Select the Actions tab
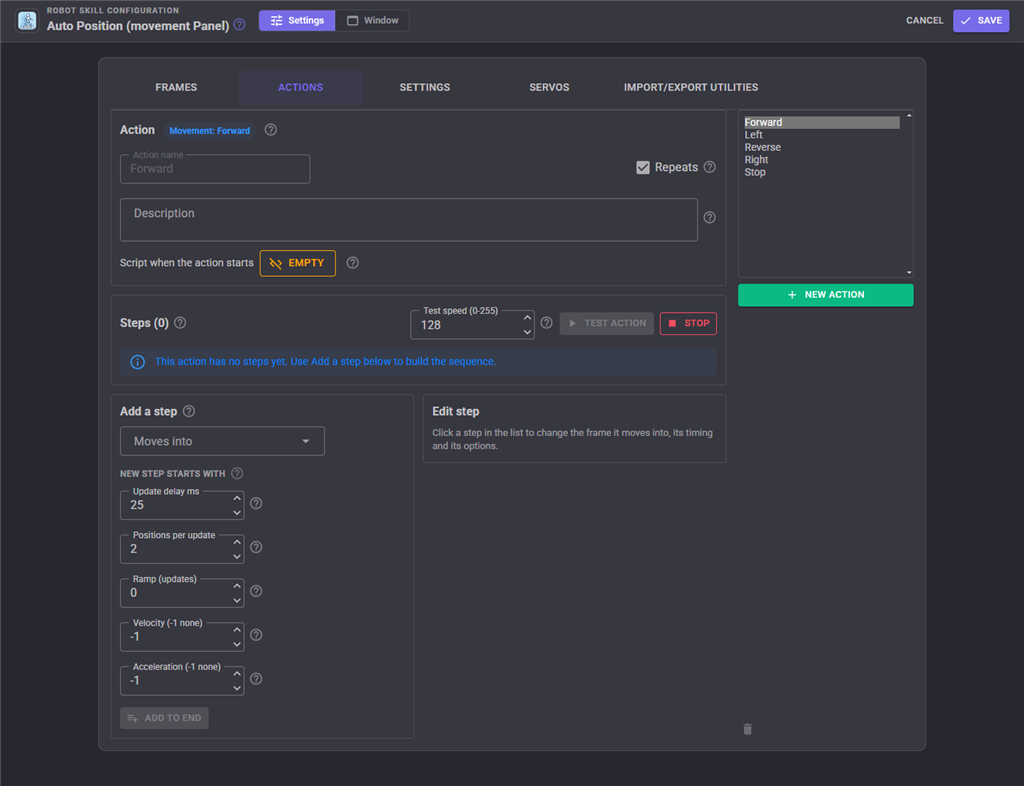Image resolution: width=1024 pixels, height=786 pixels. point(300,87)
